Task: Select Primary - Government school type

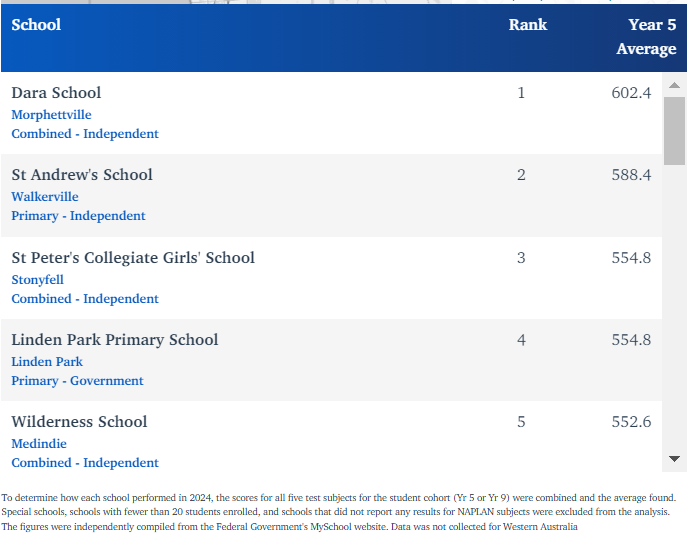Action: pos(77,381)
